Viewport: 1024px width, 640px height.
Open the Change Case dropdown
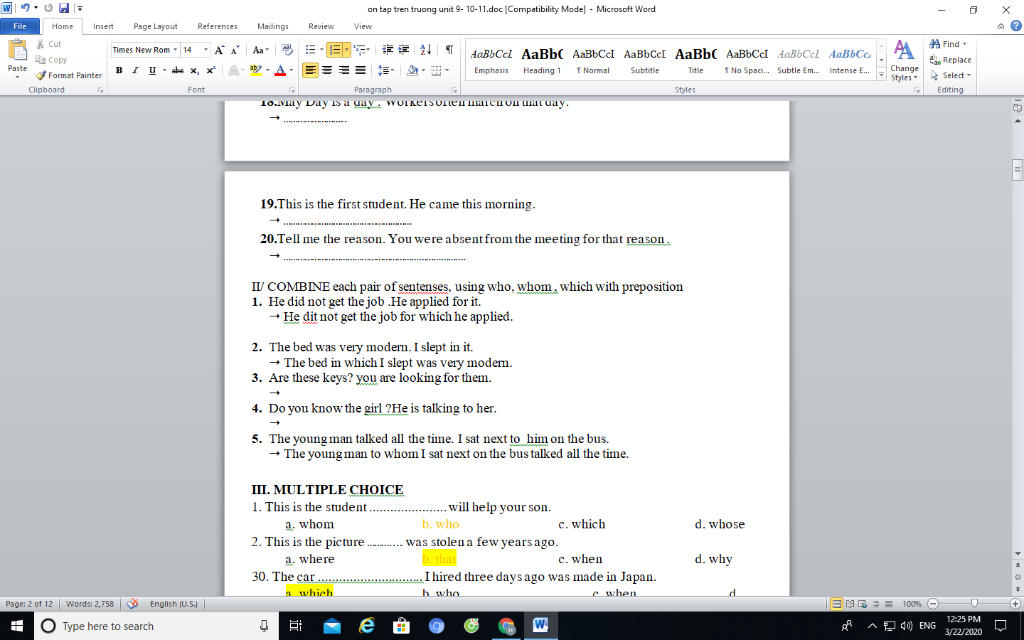click(x=261, y=50)
